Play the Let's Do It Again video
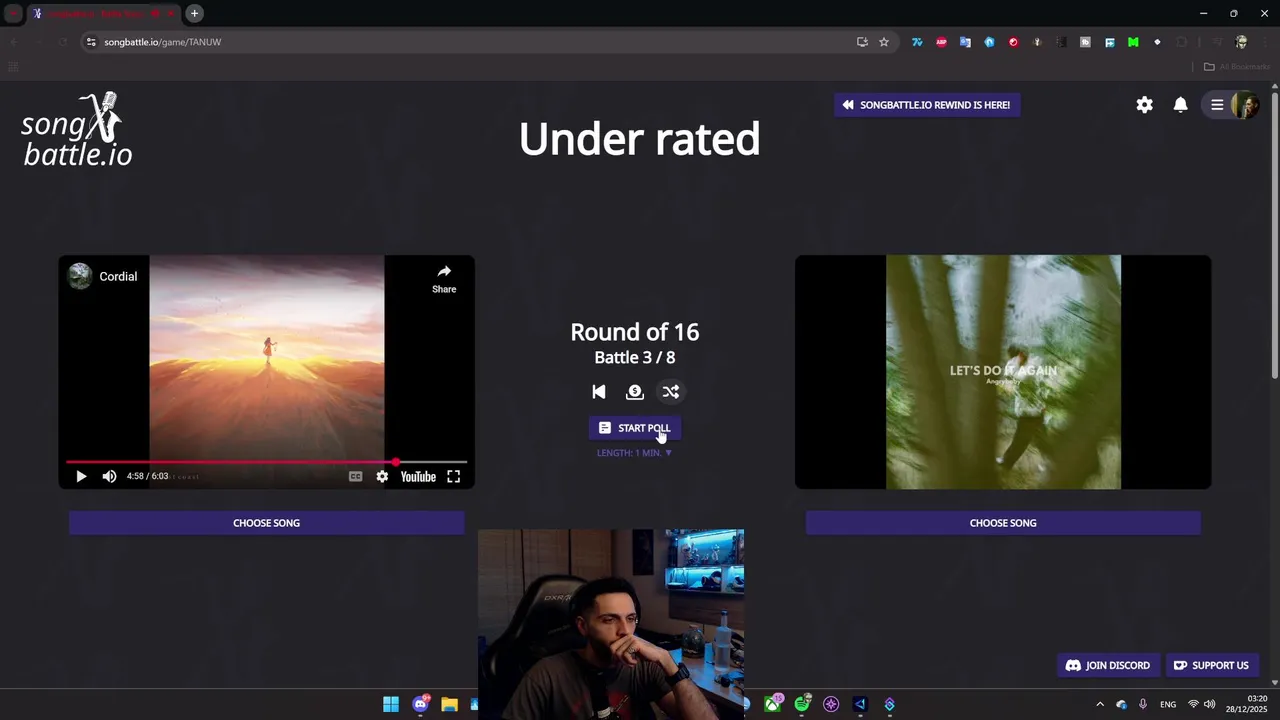1280x720 pixels. [x=1003, y=372]
